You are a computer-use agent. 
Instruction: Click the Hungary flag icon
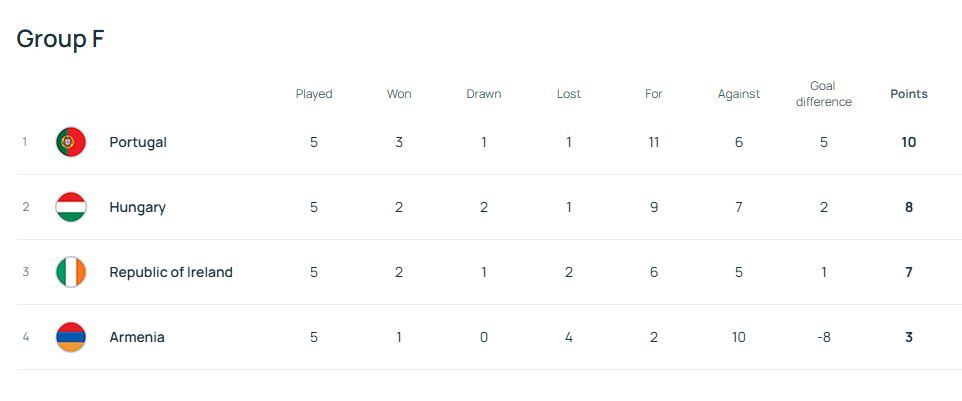pyautogui.click(x=71, y=207)
